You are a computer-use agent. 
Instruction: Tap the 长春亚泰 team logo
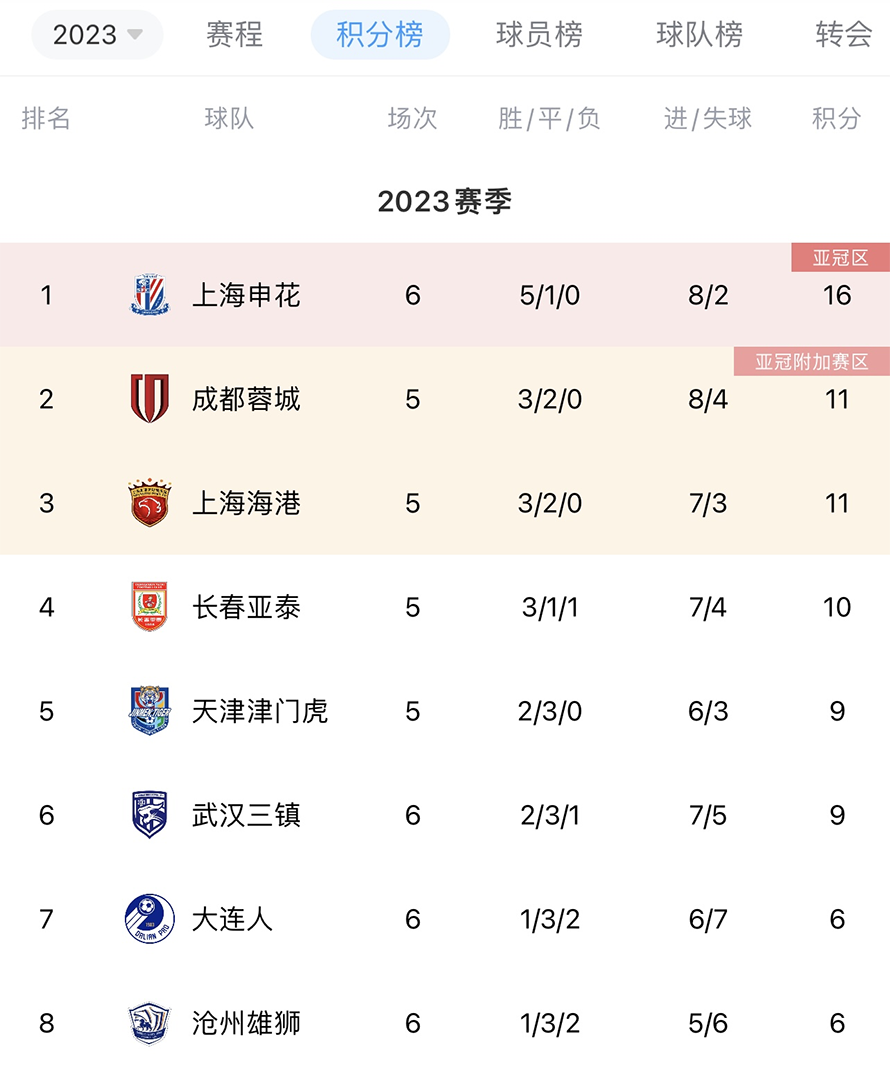[150, 606]
